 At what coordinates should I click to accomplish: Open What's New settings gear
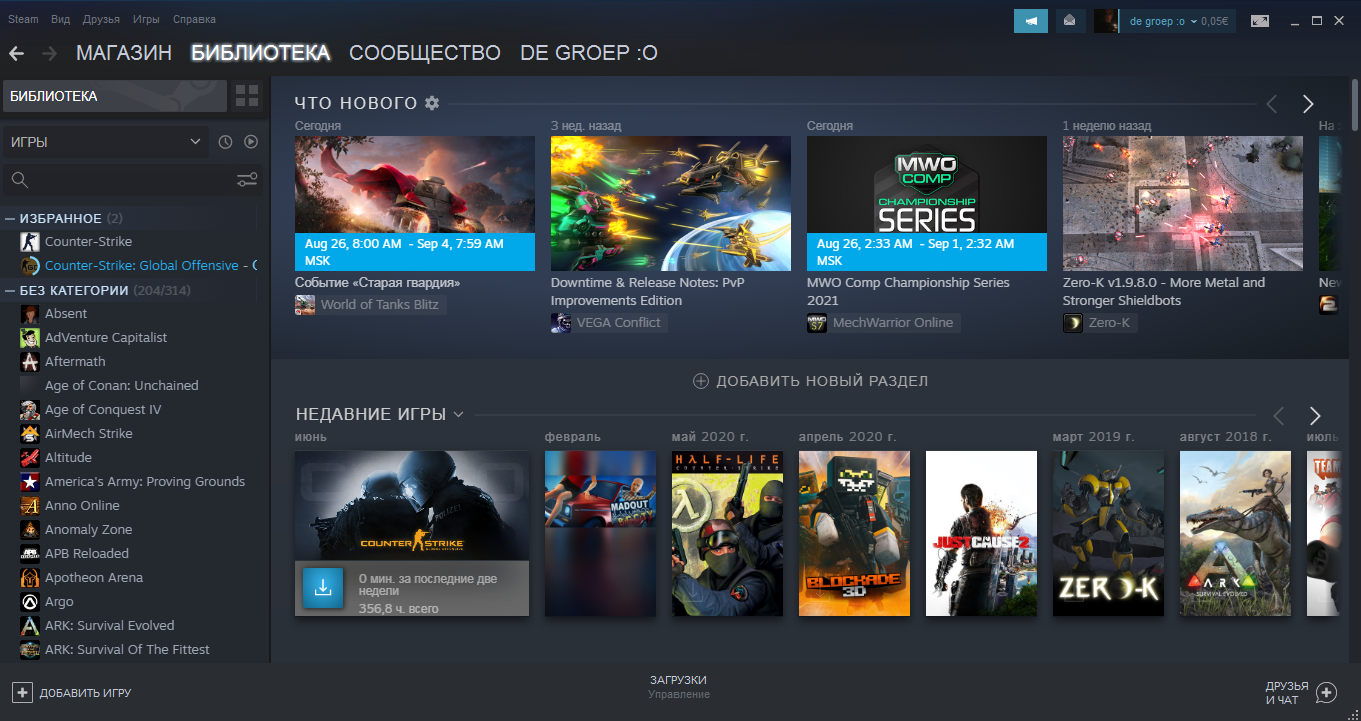[432, 103]
